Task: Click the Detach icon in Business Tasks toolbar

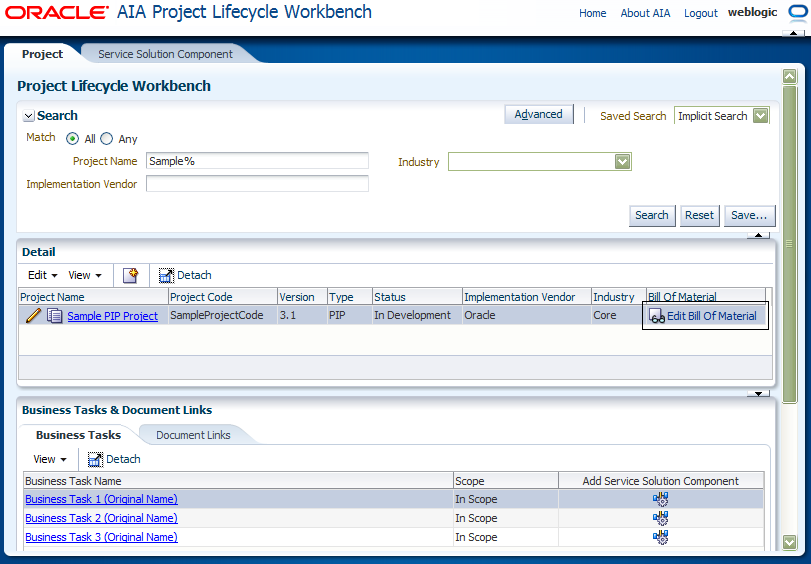Action: pyautogui.click(x=95, y=459)
